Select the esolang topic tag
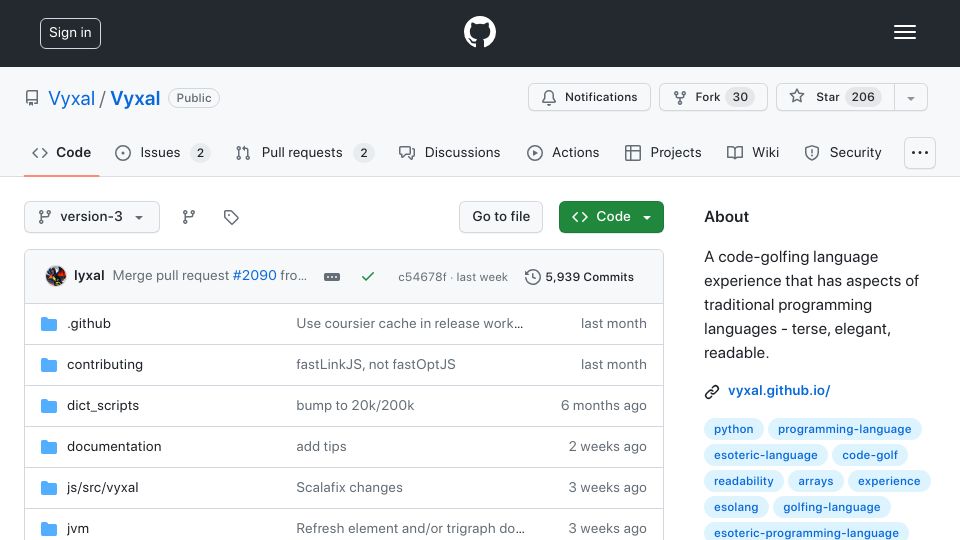960x540 pixels. tap(736, 507)
